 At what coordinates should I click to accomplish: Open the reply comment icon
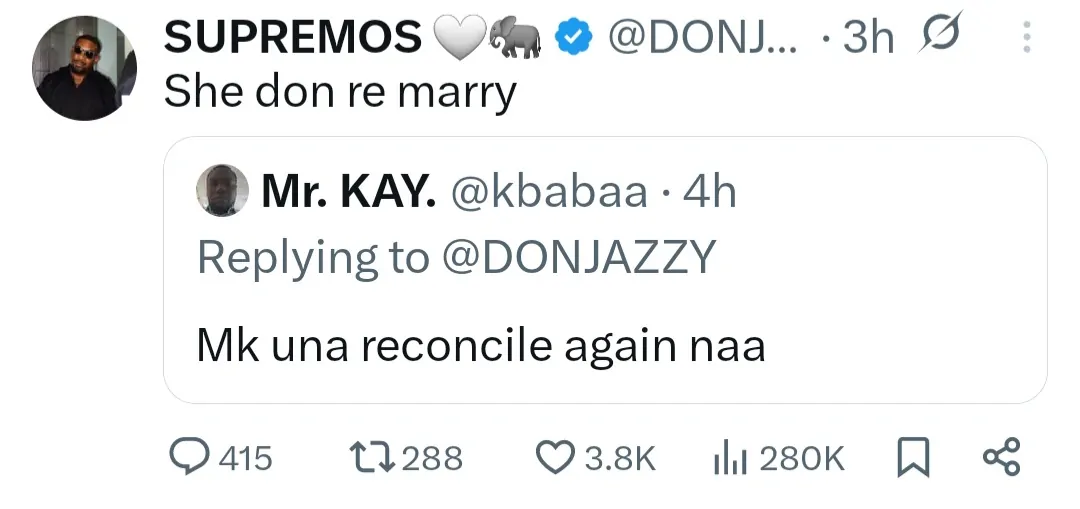coord(190,458)
